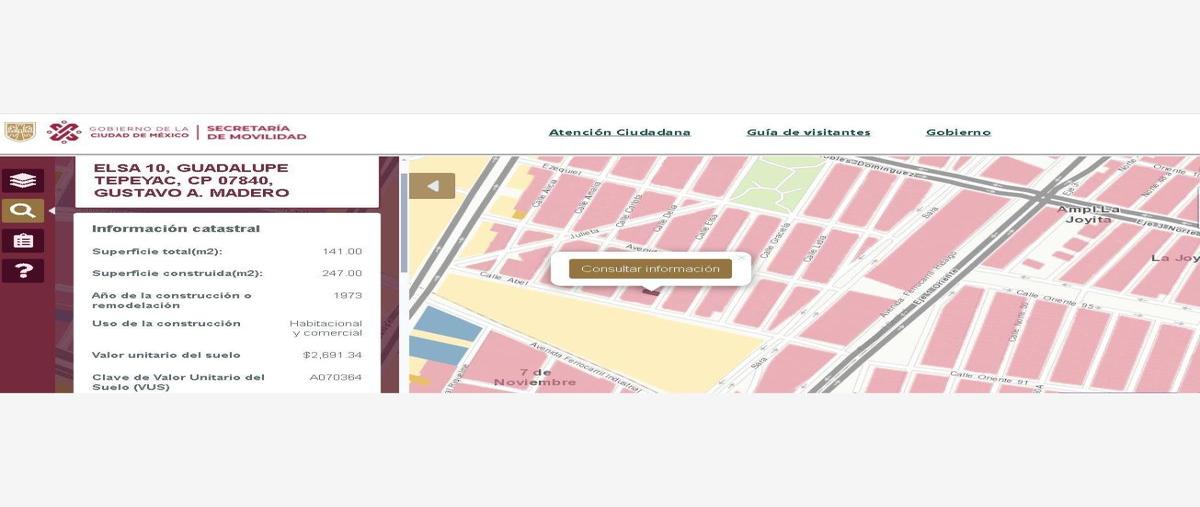
Task: Select the address heading ELSA 10, GUADALUPE TEPEYAC
Action: point(191,181)
